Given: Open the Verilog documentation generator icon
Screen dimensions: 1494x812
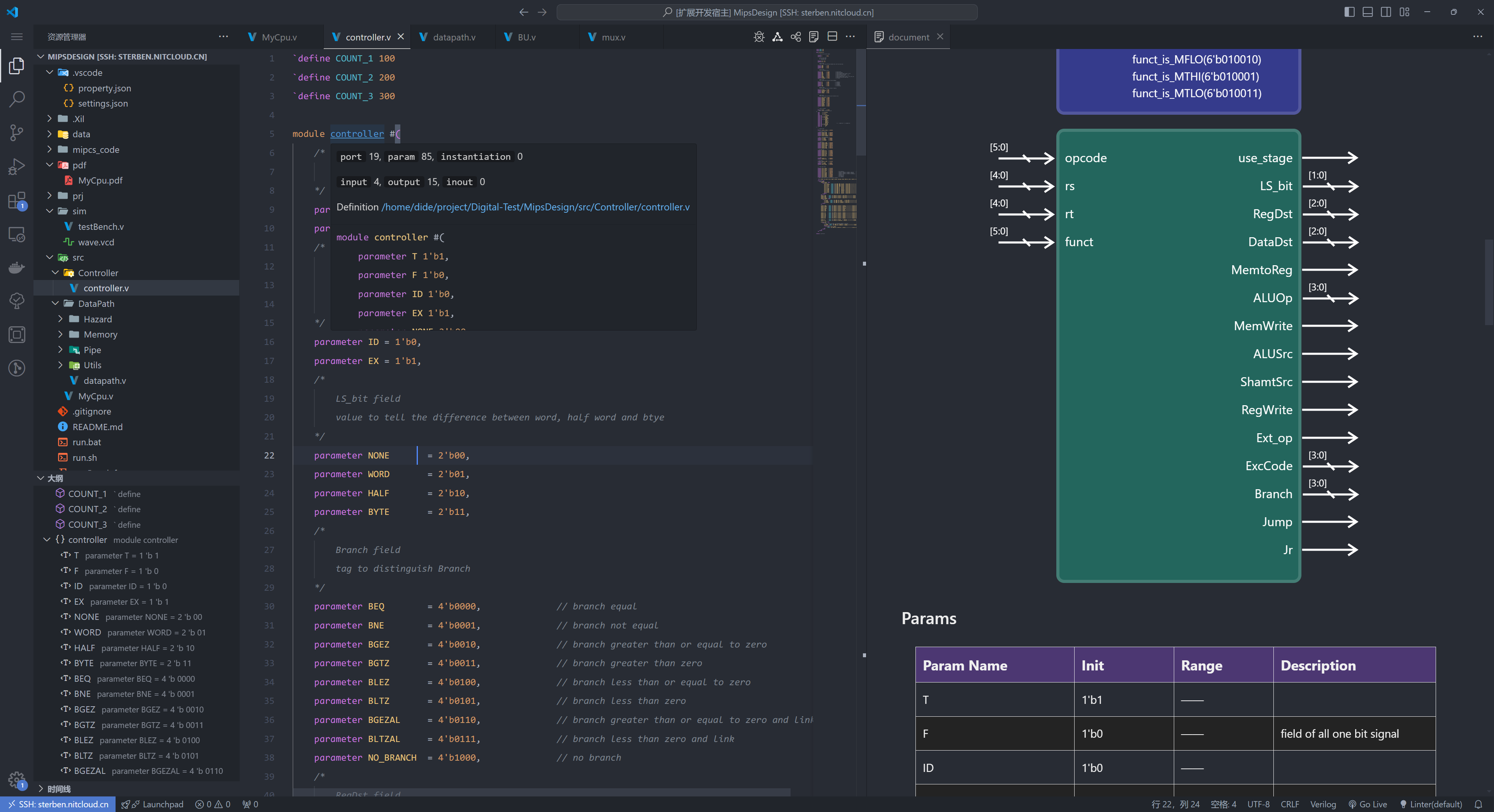Looking at the screenshot, I should pos(814,37).
